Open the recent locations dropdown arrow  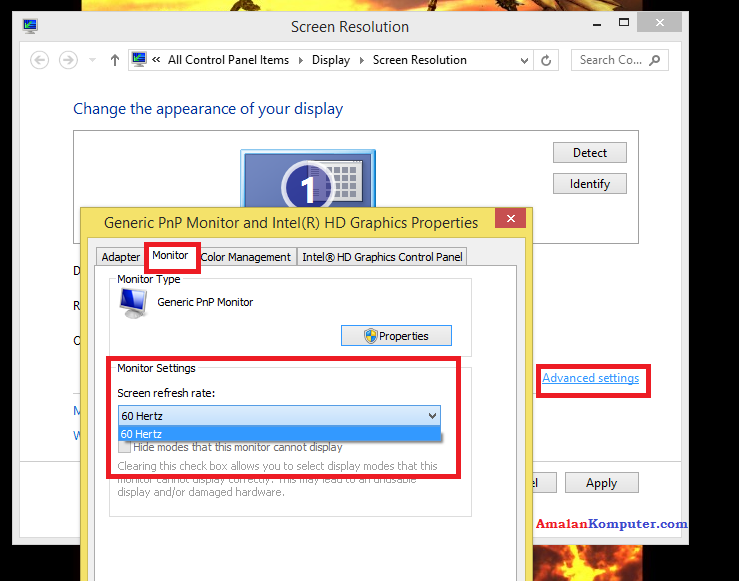pyautogui.click(x=92, y=60)
